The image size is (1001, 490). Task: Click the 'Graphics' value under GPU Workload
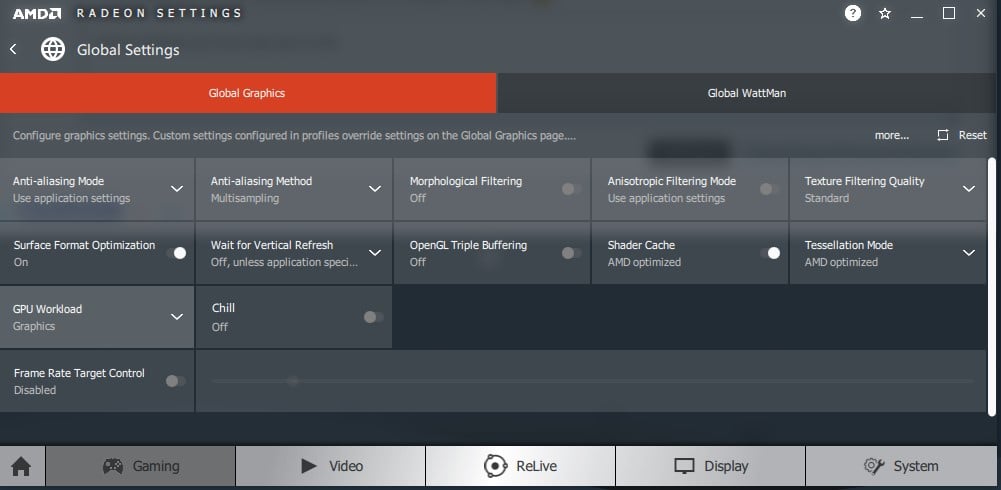[34, 326]
